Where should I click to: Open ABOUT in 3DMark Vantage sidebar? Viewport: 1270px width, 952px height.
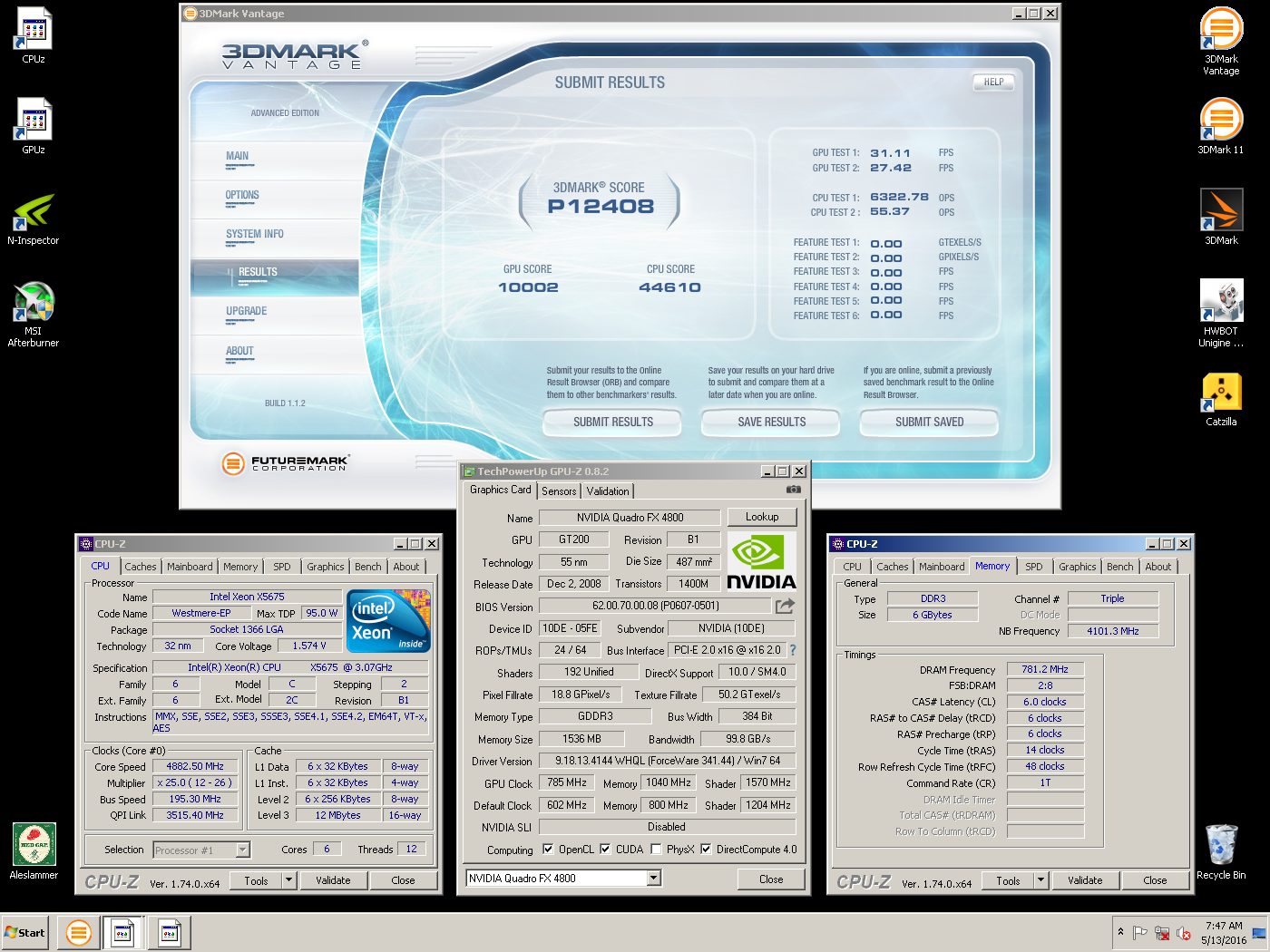239,351
